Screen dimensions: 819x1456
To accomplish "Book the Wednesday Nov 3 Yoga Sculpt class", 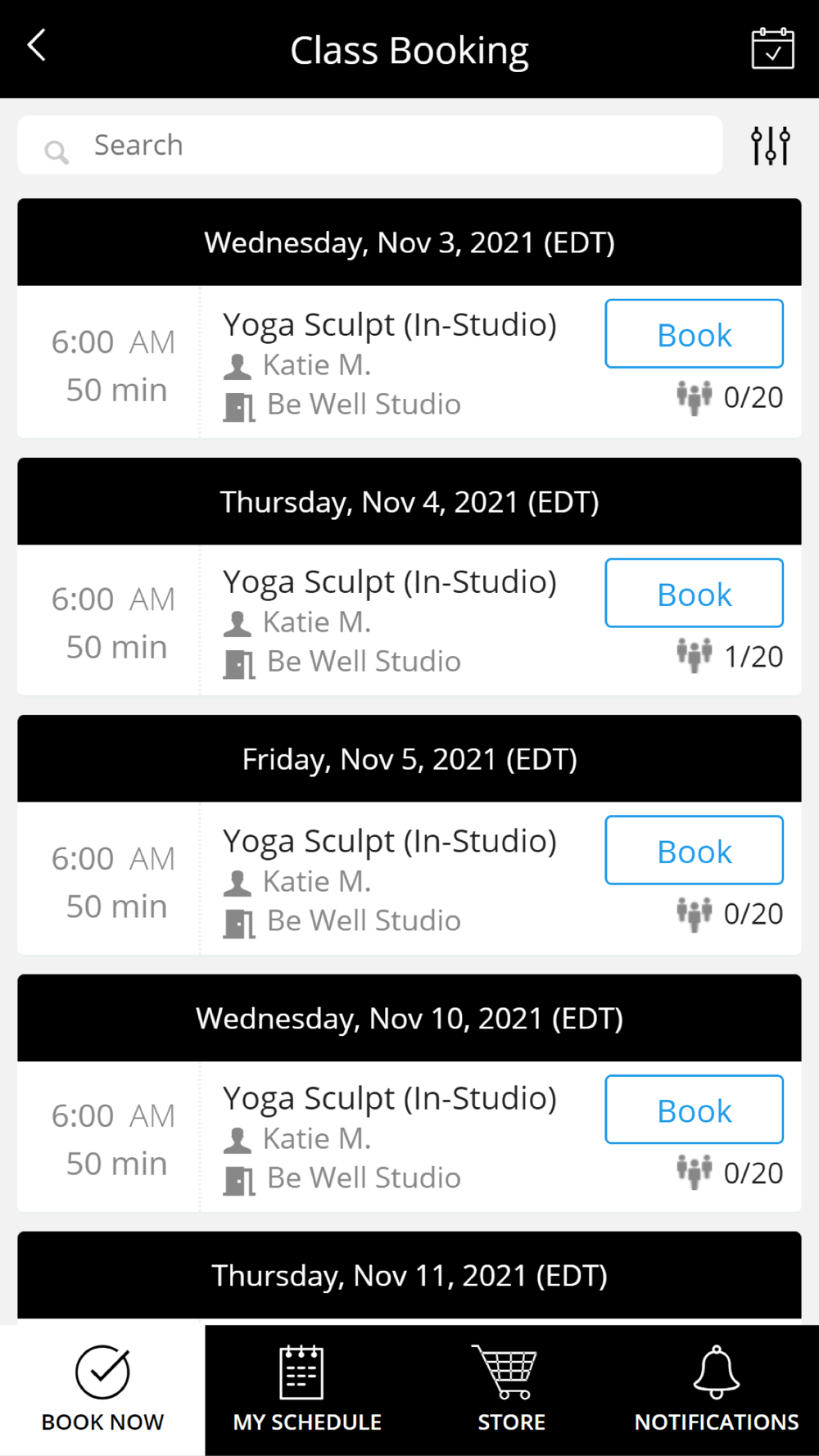I will coord(694,334).
